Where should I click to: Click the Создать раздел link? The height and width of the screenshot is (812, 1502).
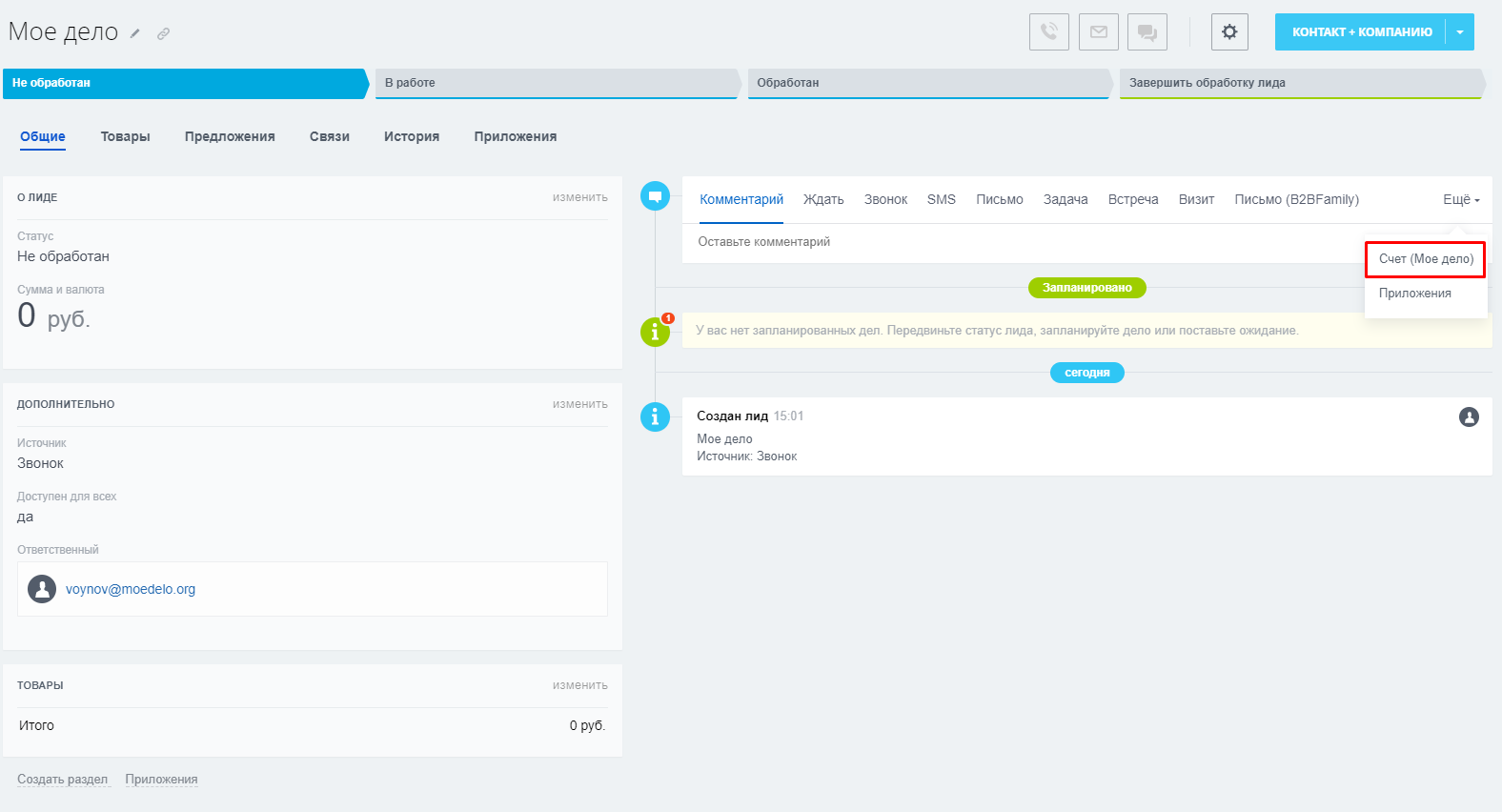[63, 780]
